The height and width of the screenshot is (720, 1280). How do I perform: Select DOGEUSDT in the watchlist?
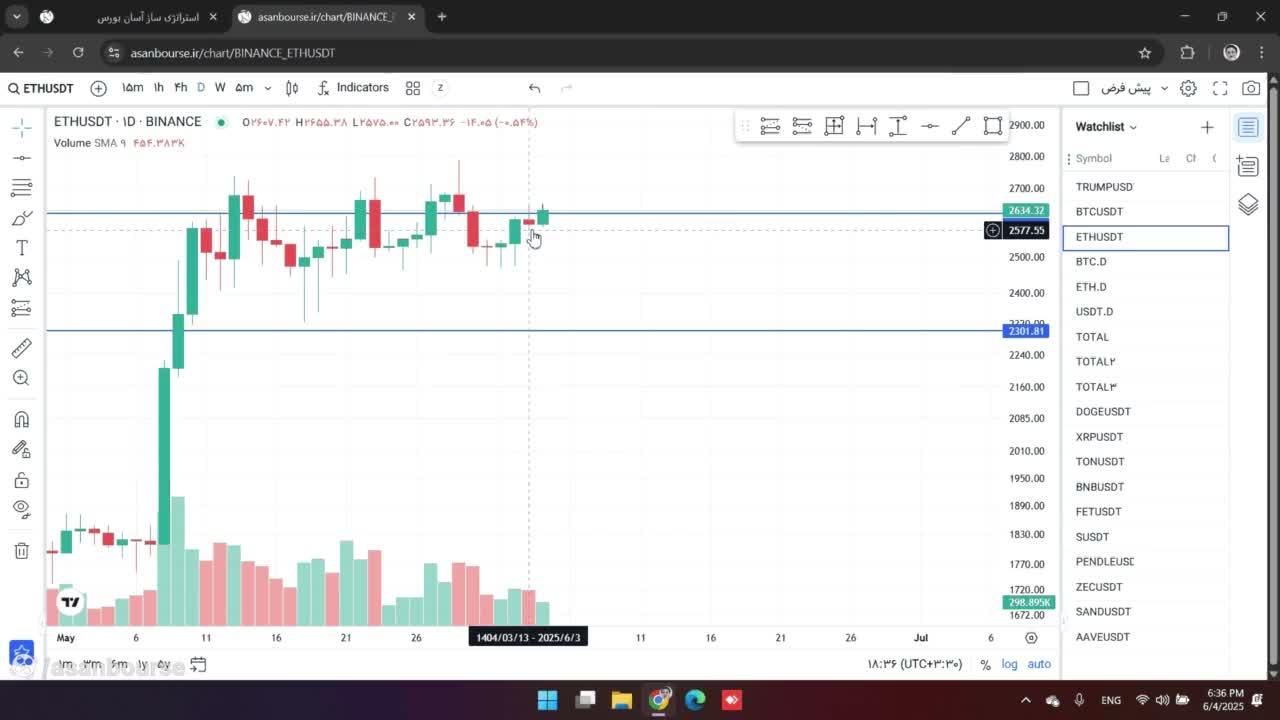point(1146,412)
